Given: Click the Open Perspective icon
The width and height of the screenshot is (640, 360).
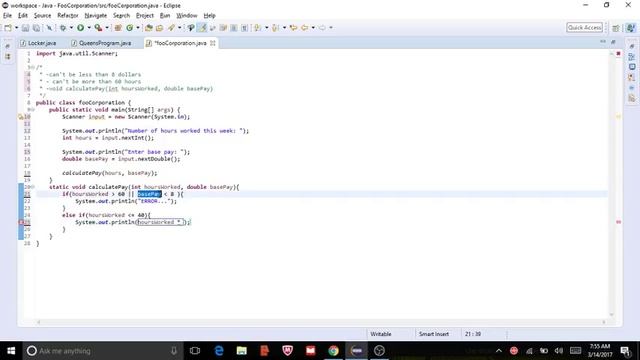Looking at the screenshot, I should point(616,28).
